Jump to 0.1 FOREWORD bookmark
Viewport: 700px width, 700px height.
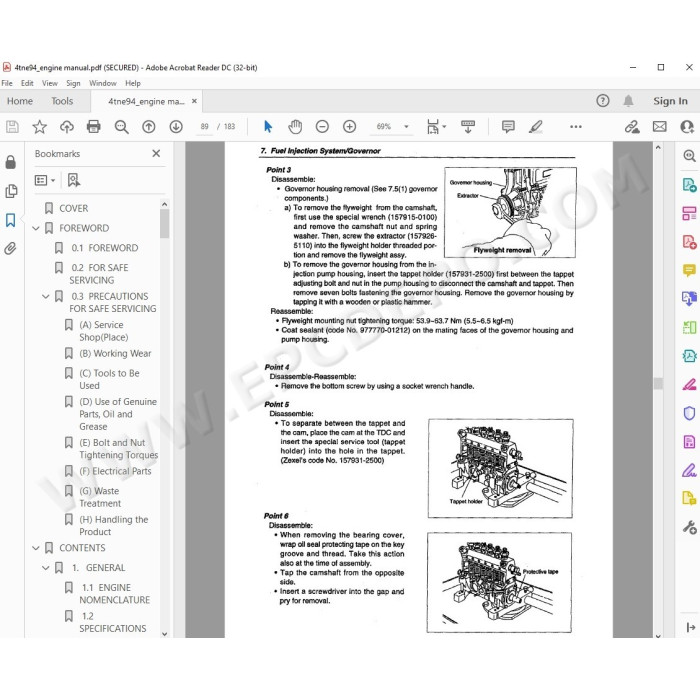click(104, 248)
